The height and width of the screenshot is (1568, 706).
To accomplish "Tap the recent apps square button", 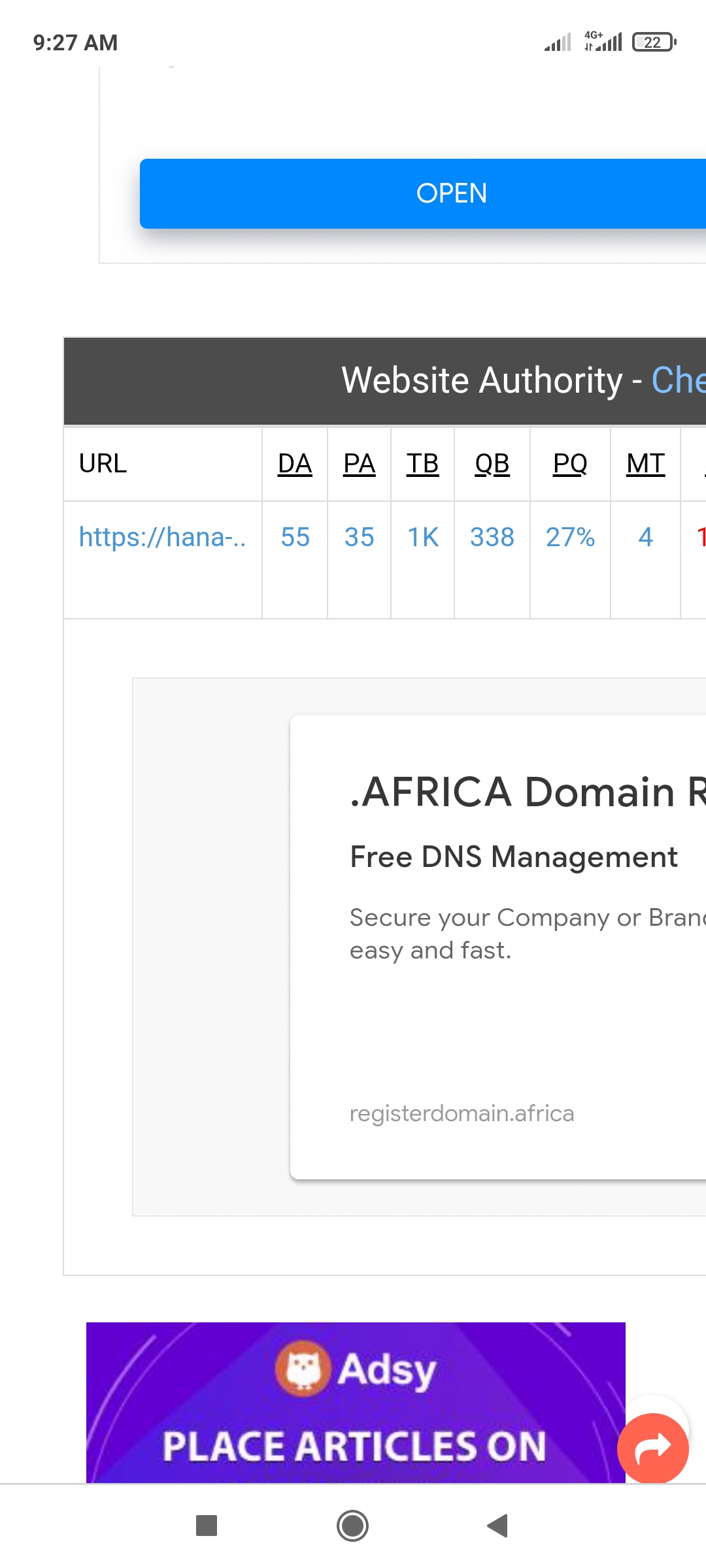I will 207,1526.
